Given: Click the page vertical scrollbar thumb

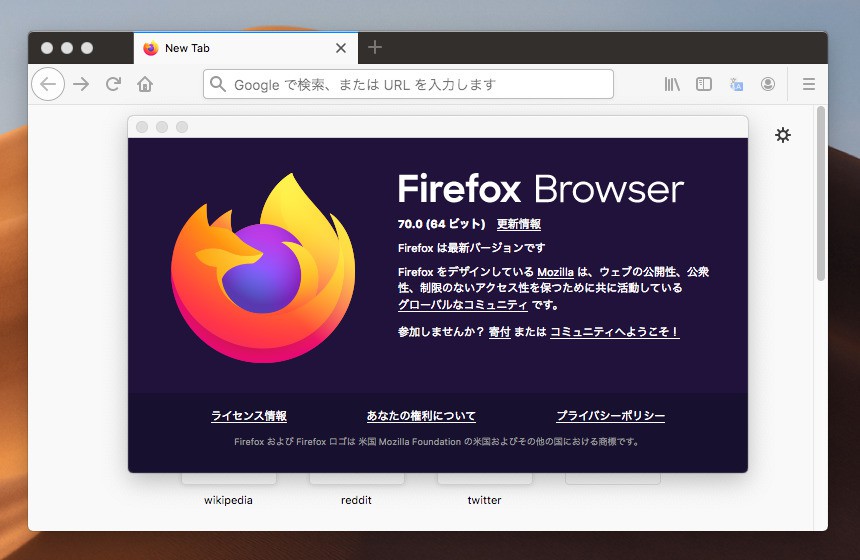Looking at the screenshot, I should 821,193.
